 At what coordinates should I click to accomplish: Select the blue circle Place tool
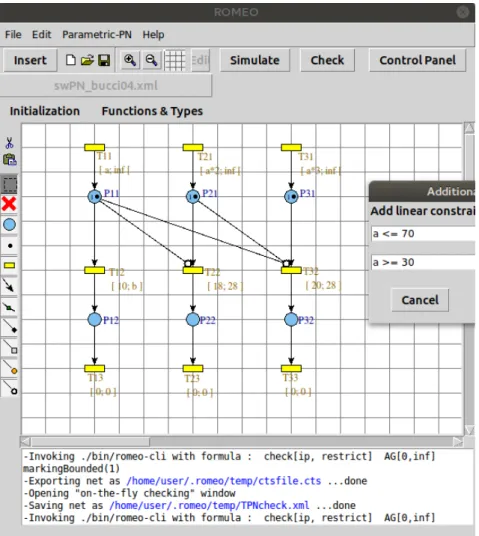coord(9,225)
